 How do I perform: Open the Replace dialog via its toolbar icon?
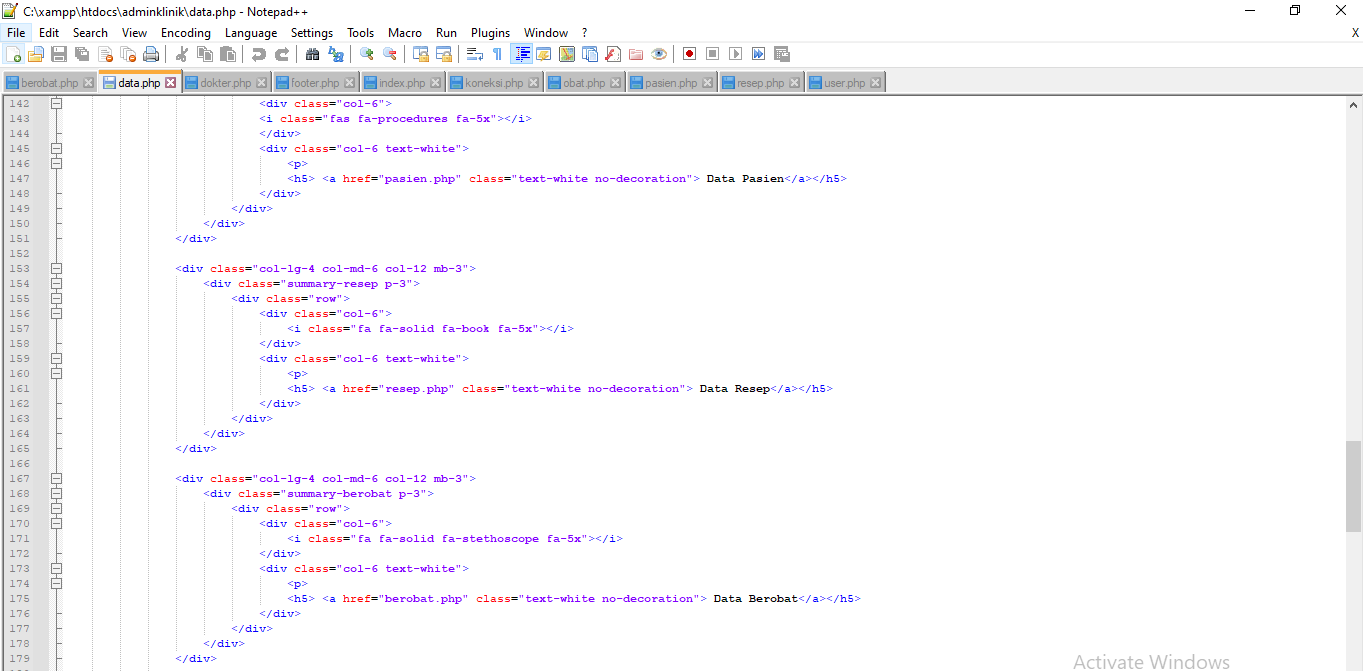tap(336, 54)
